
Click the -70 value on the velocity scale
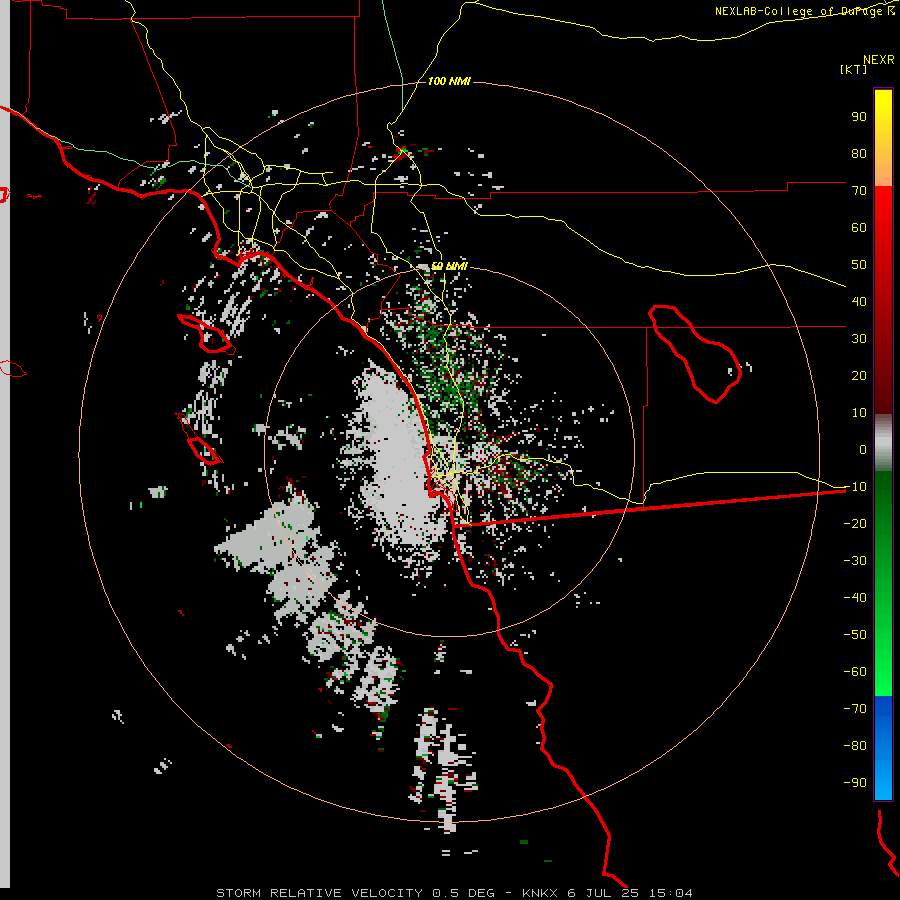tap(855, 709)
